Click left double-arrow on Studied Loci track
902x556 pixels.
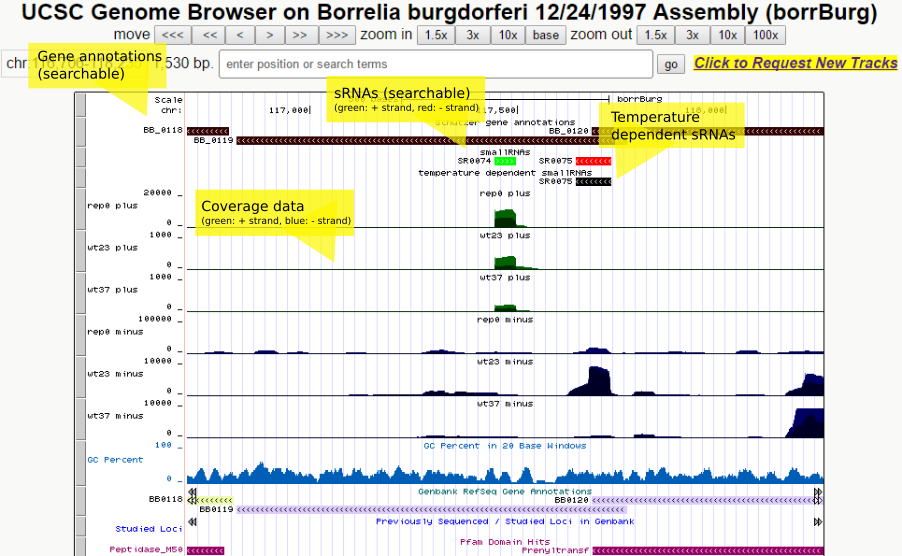tap(192, 522)
